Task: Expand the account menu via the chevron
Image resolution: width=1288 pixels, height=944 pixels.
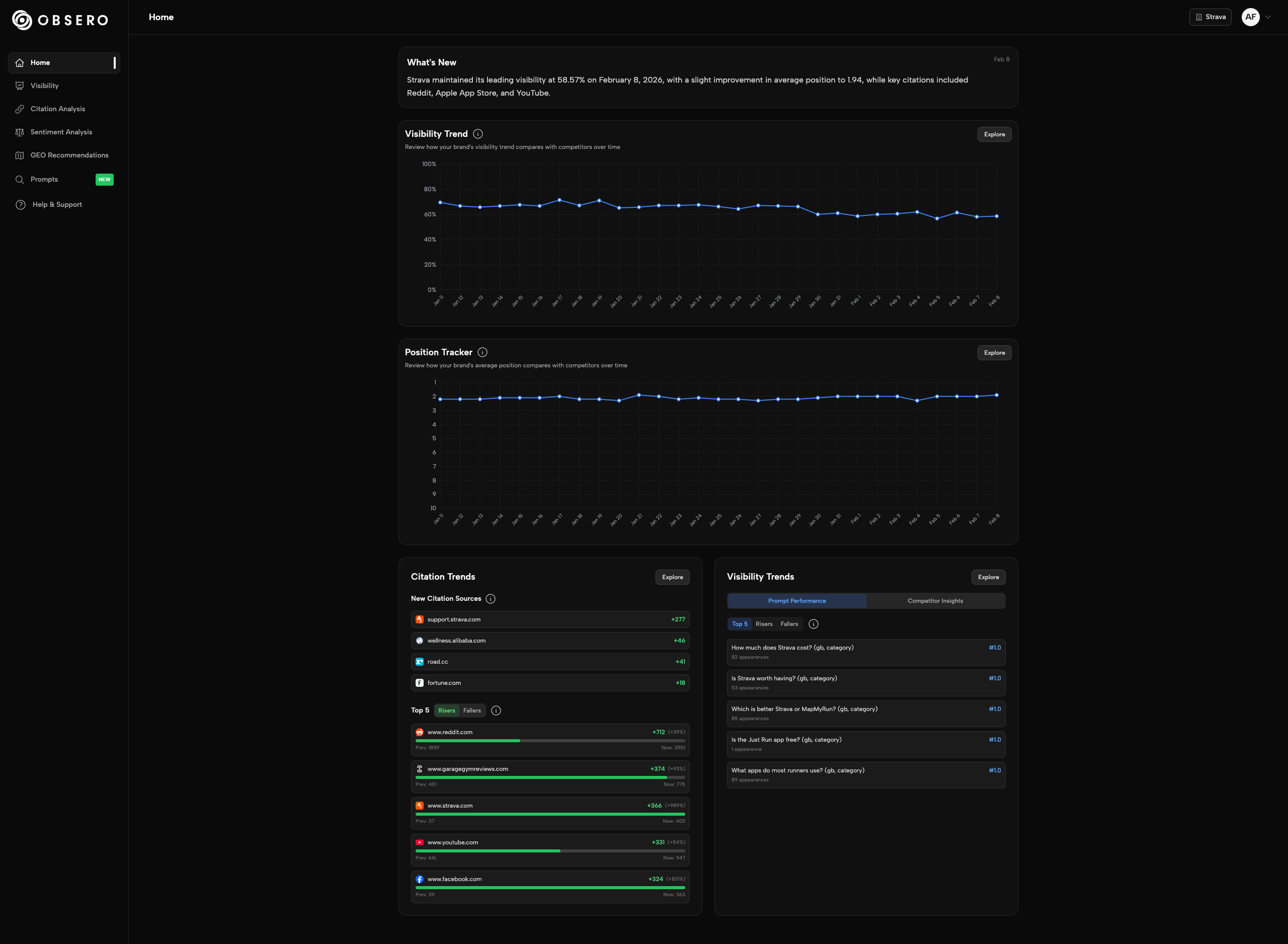Action: tap(1268, 17)
